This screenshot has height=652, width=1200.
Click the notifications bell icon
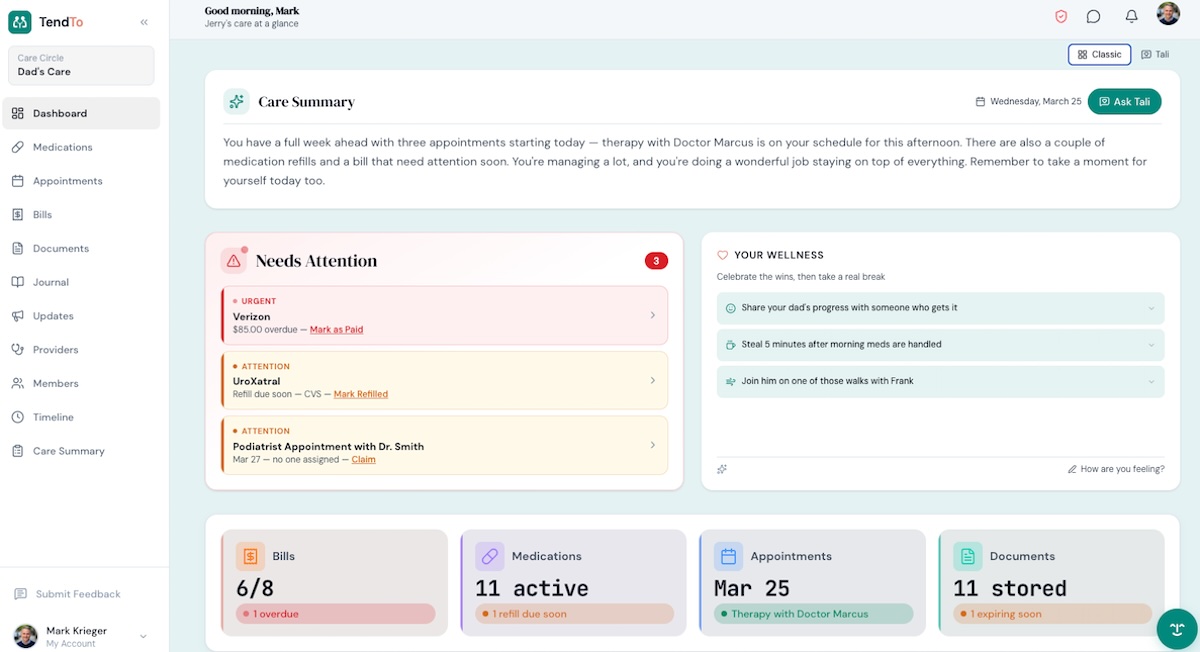(x=1131, y=16)
